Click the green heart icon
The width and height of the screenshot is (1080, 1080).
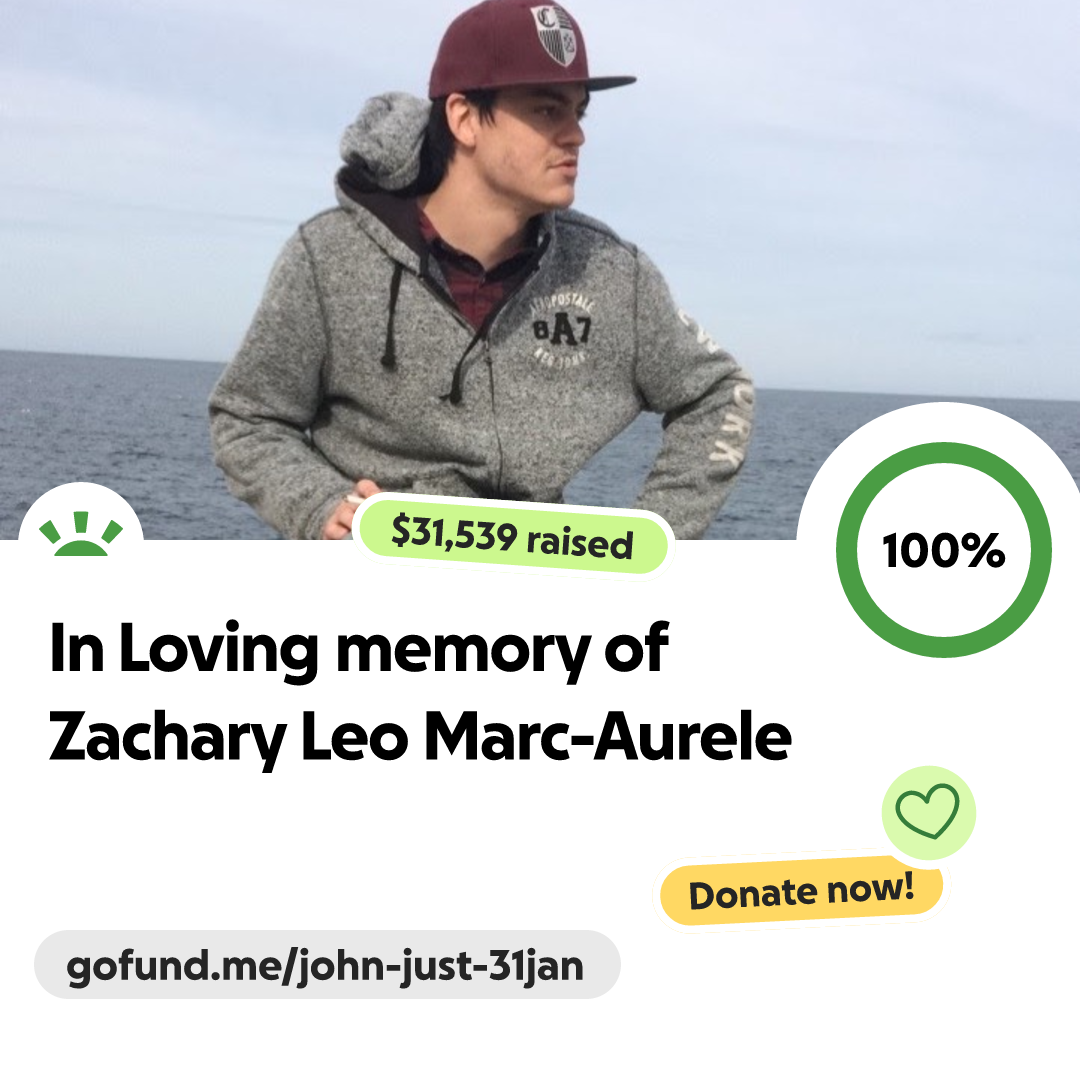927,811
